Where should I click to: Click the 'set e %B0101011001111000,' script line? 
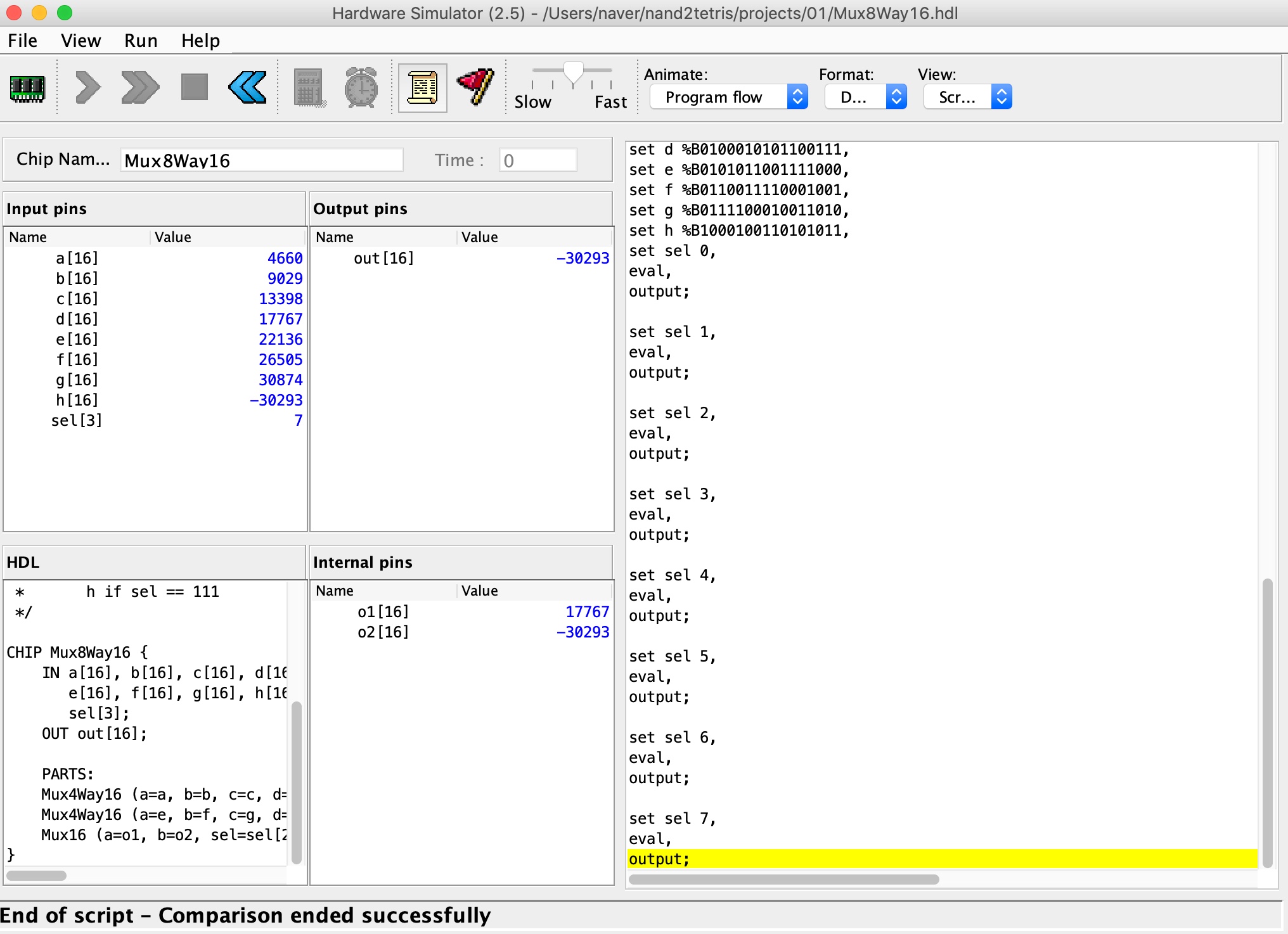(738, 170)
